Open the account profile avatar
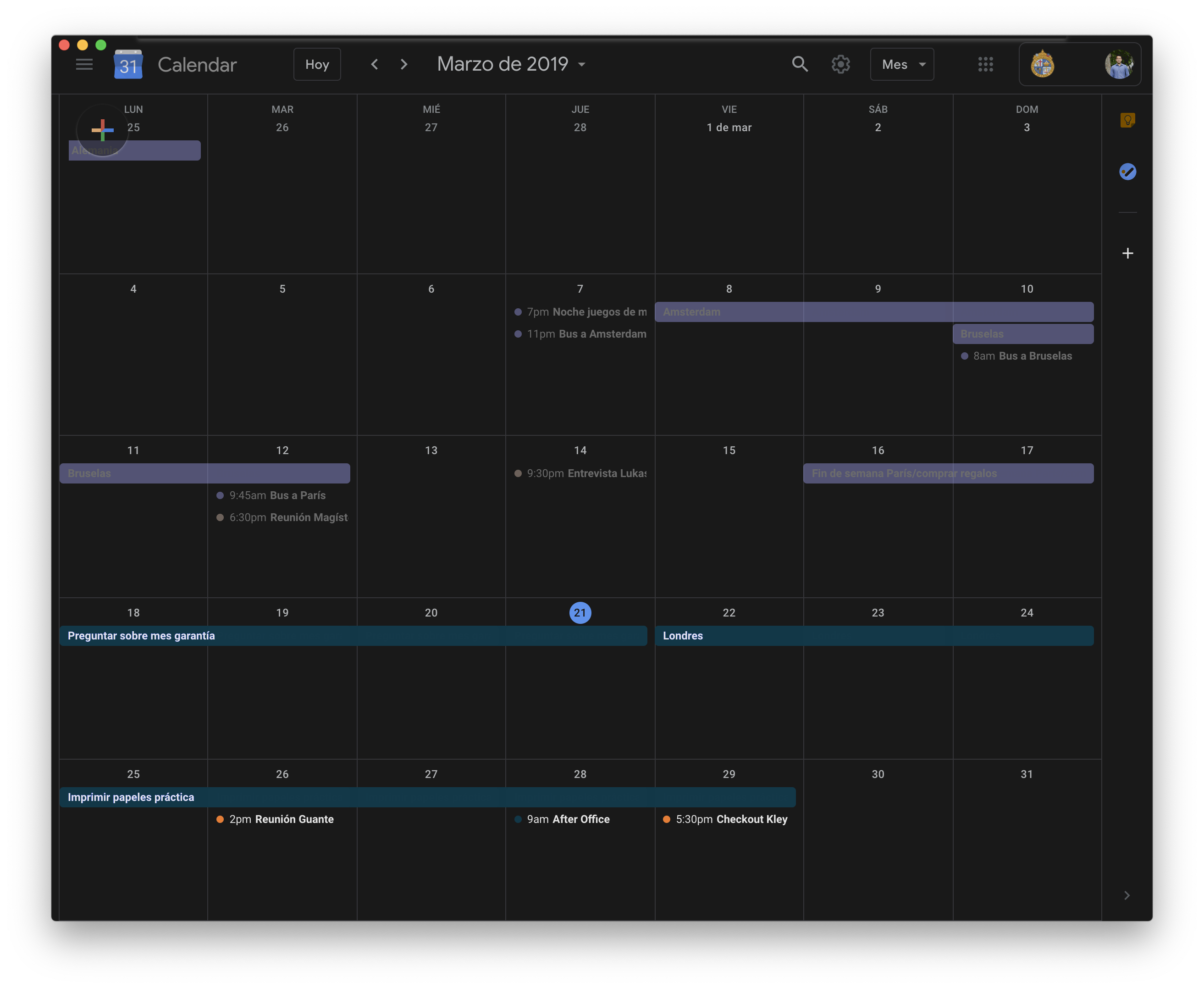Screen dimensions: 1204x989 click(1119, 64)
